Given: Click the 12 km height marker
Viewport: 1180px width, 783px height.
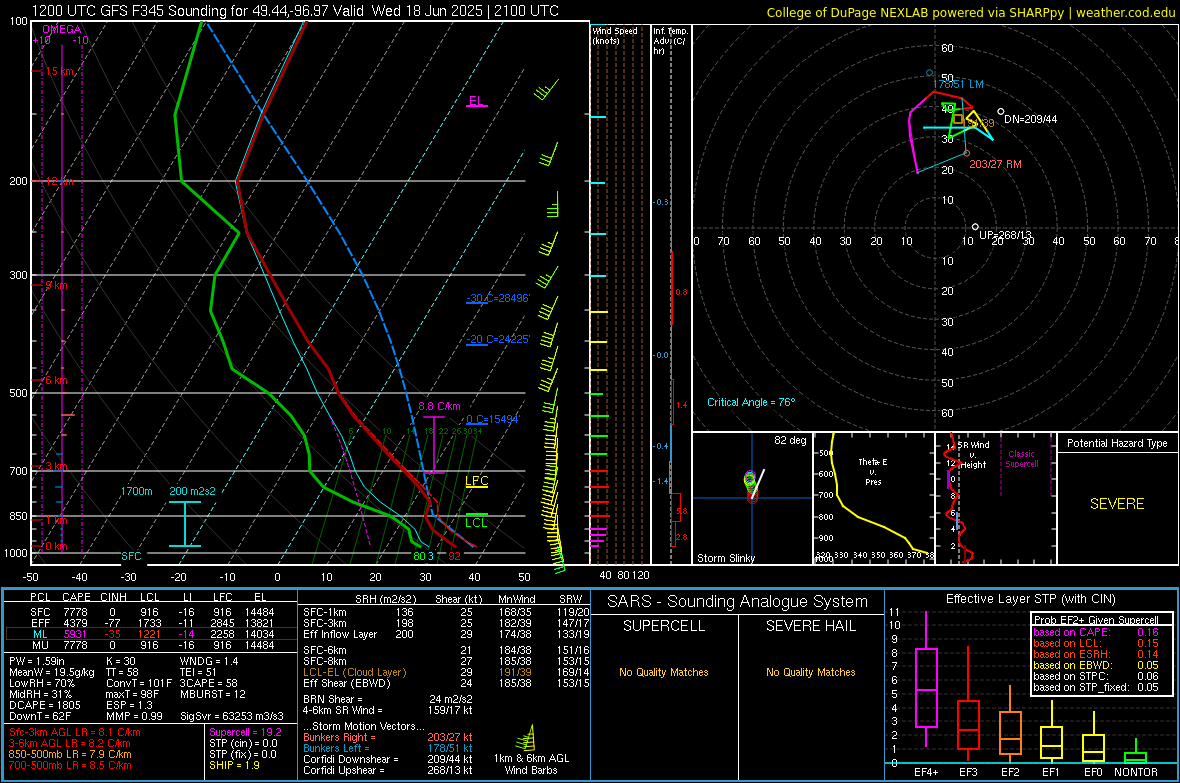Looking at the screenshot, I should coord(59,181).
